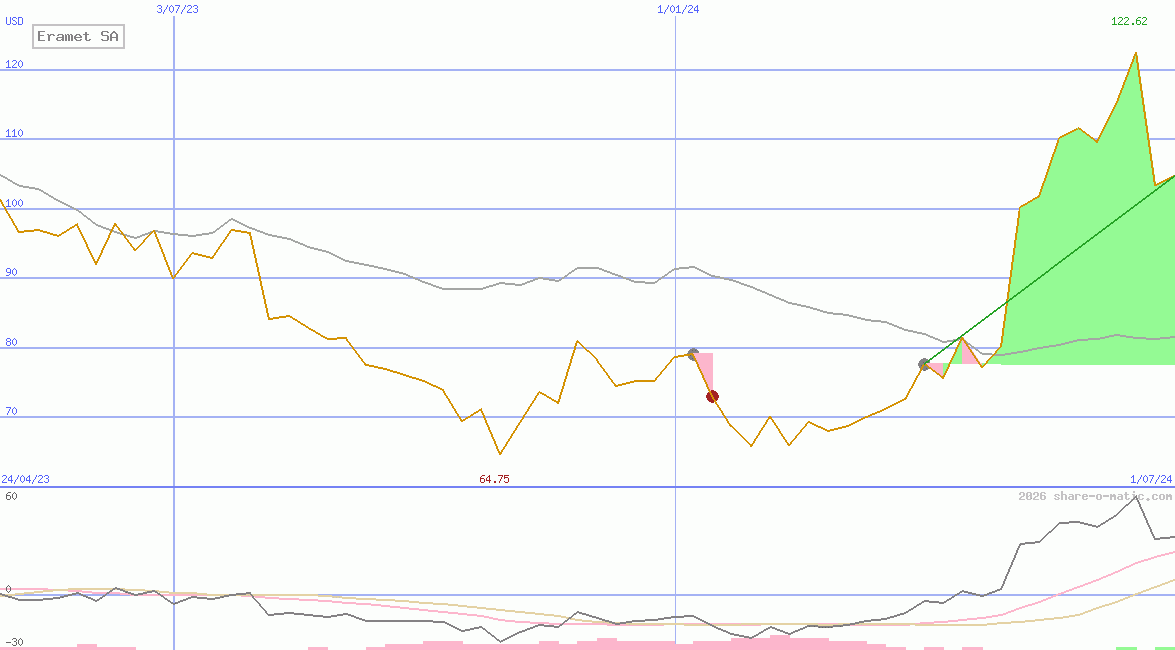The image size is (1175, 650).
Task: Click the 120 price axis label
Action: click(x=14, y=64)
